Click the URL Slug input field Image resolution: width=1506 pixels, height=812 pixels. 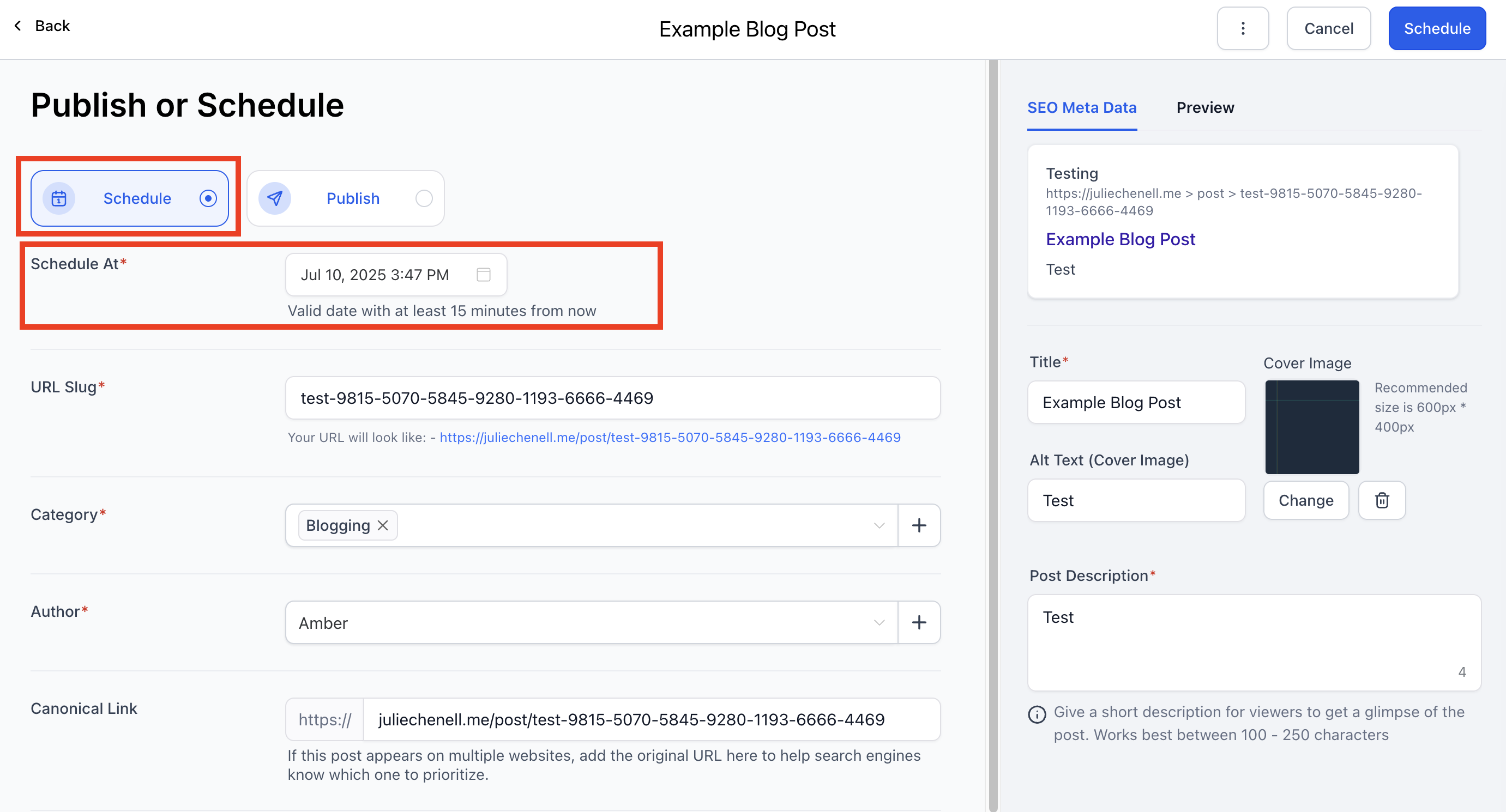[x=613, y=398]
